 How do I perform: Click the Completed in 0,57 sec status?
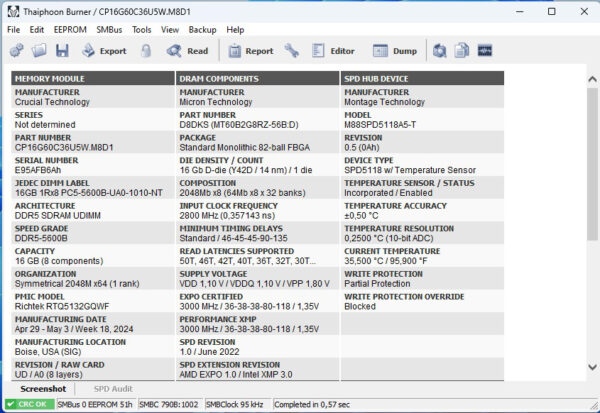(x=312, y=404)
